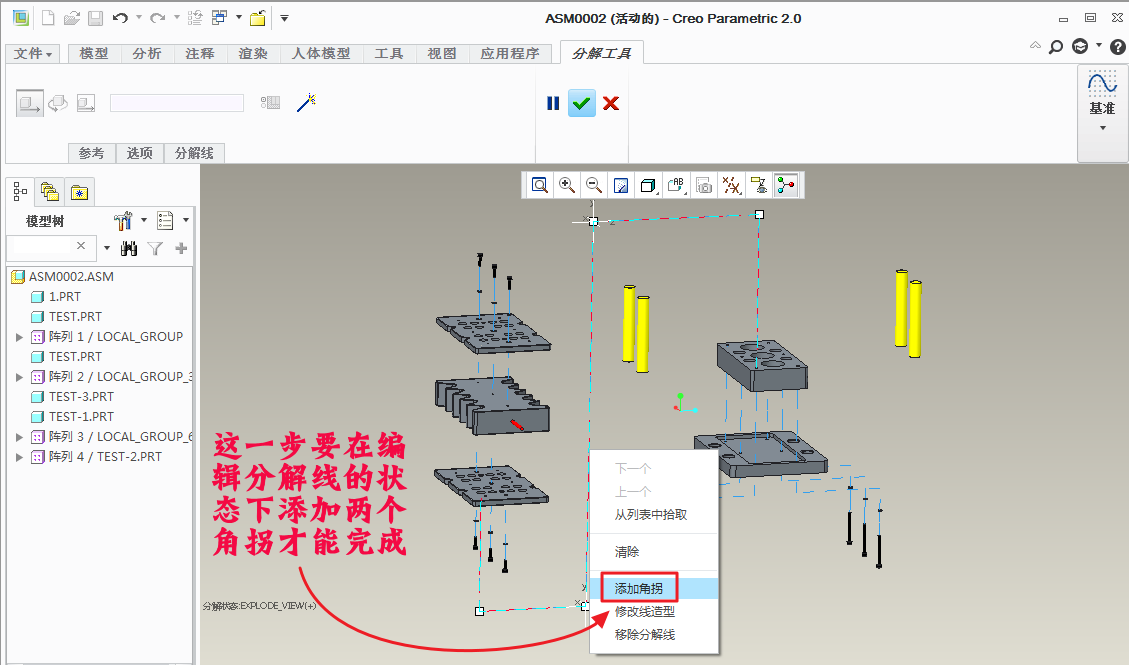The height and width of the screenshot is (665, 1129).
Task: Expand the 阵列 1 / LOCAL_GROUP tree node
Action: point(19,337)
